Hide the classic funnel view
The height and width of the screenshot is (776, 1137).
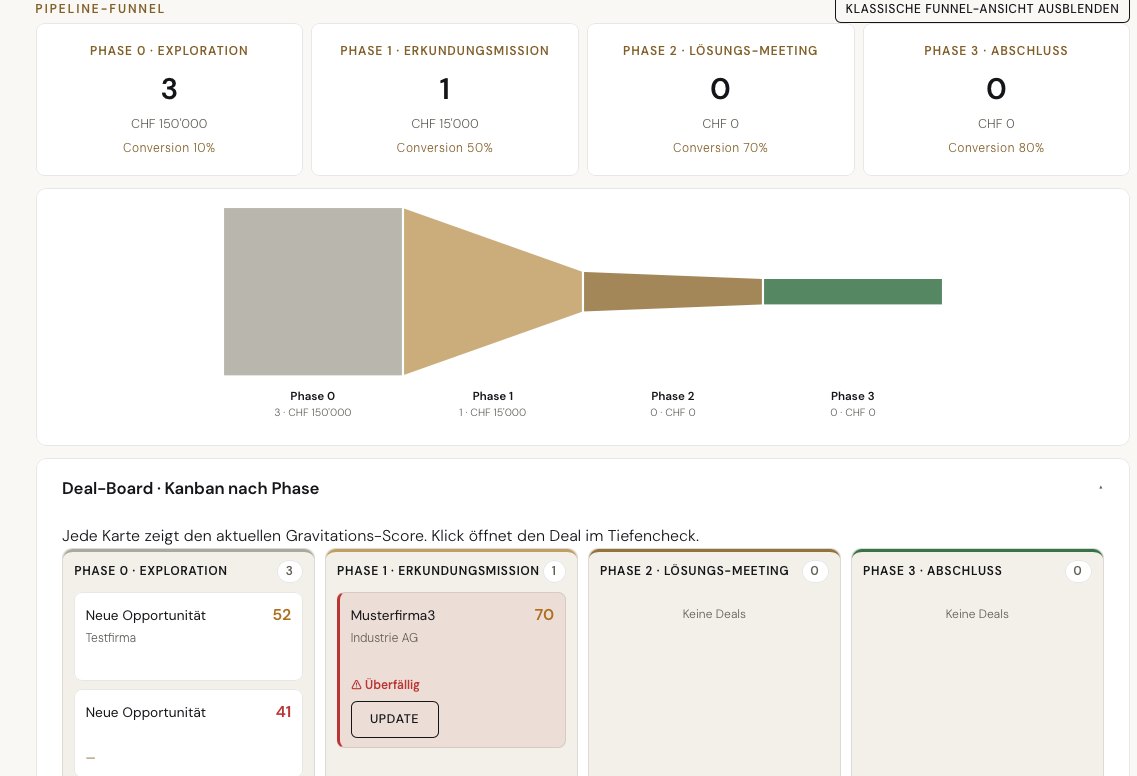pyautogui.click(x=982, y=9)
